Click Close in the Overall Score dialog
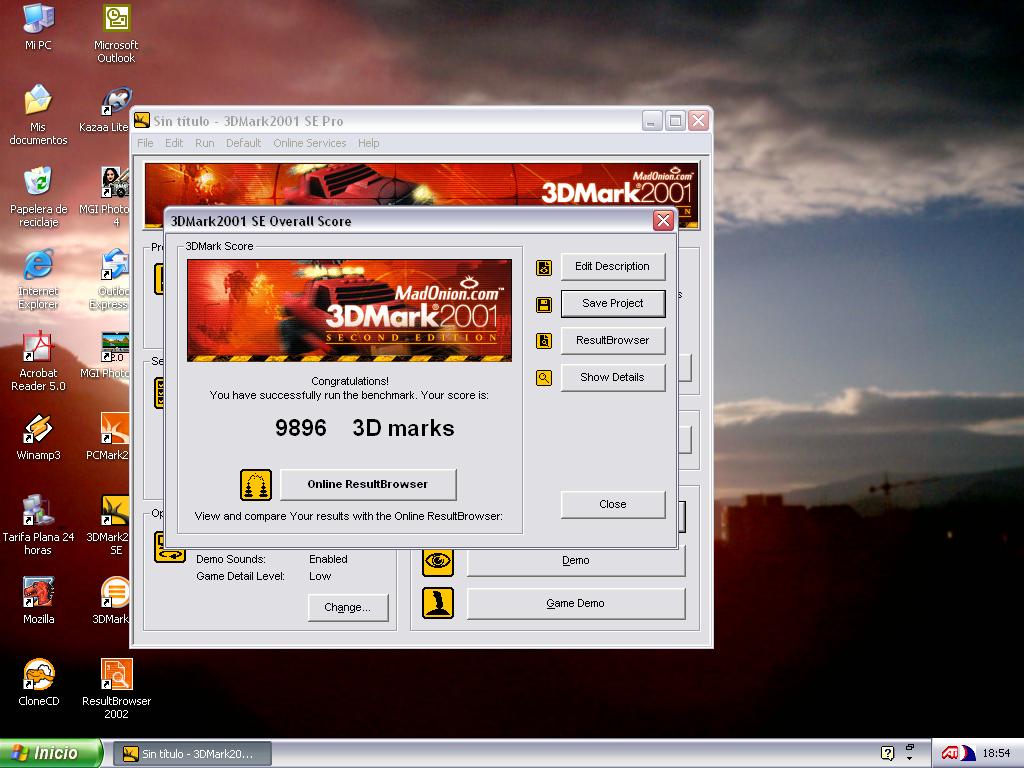The width and height of the screenshot is (1024, 768). point(613,504)
